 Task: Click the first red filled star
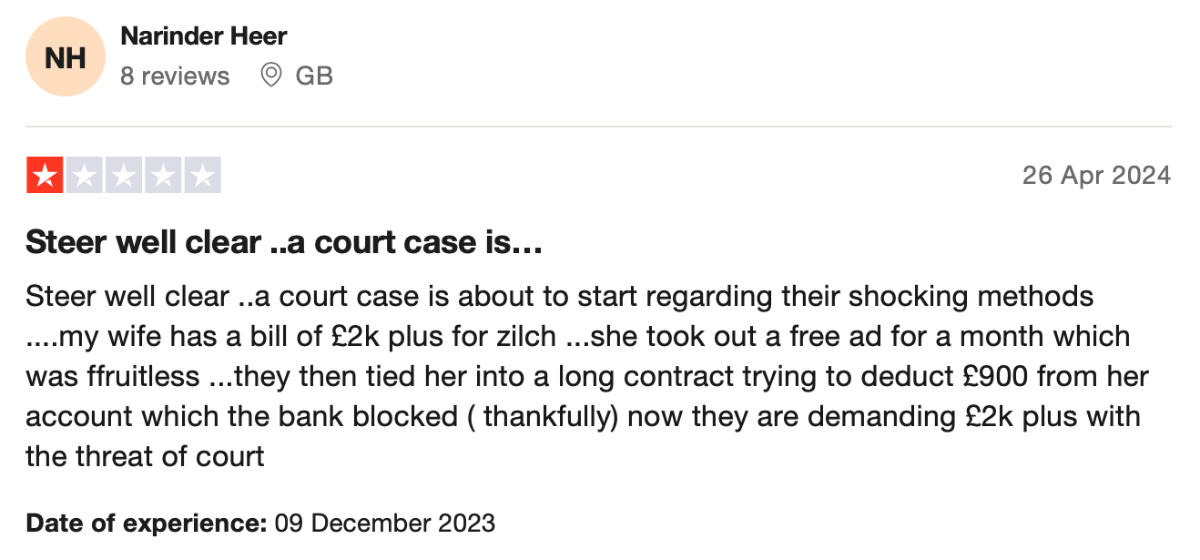pyautogui.click(x=44, y=176)
